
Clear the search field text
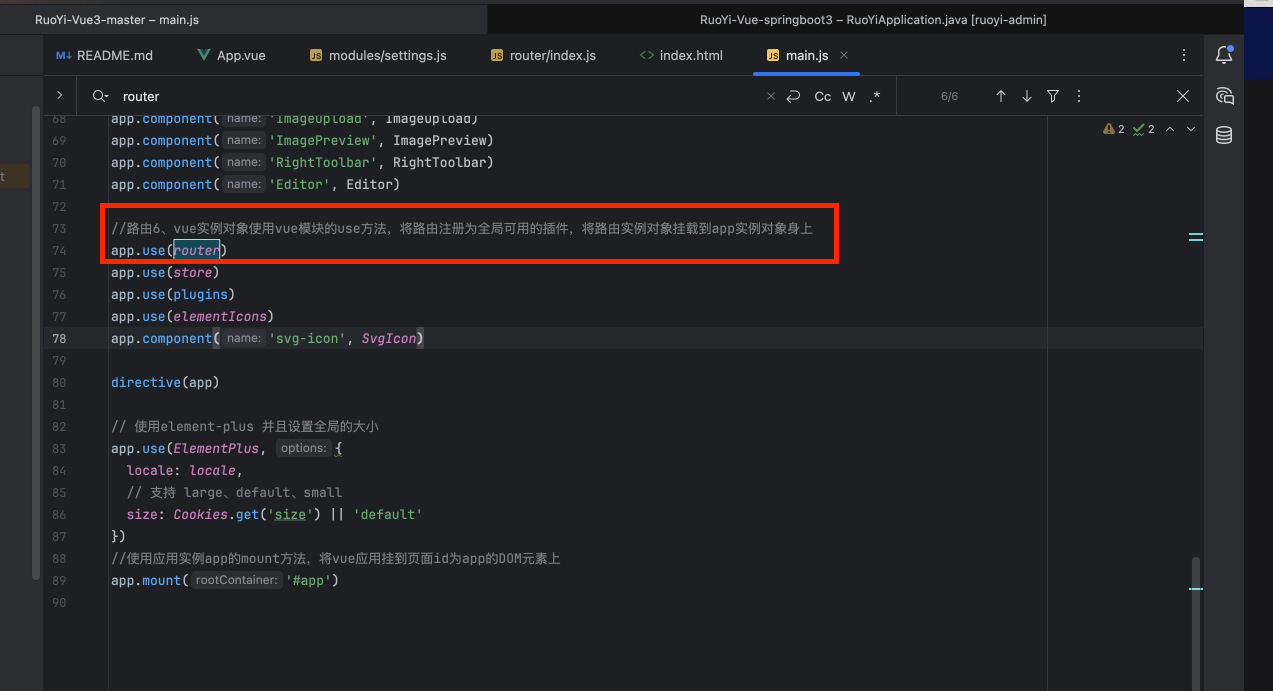coord(770,96)
